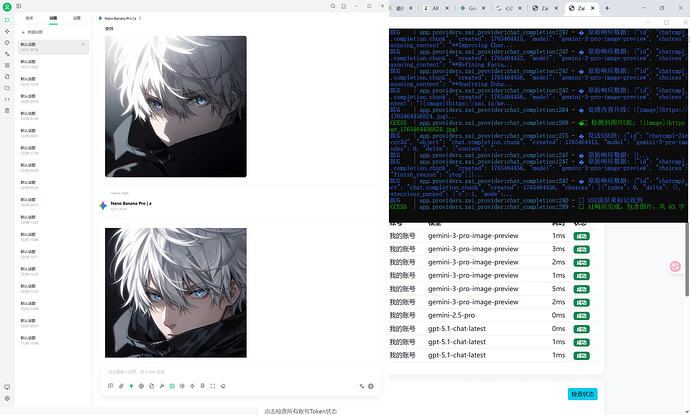The image size is (690, 415).
Task: Click the round send button
Action: [371, 386]
